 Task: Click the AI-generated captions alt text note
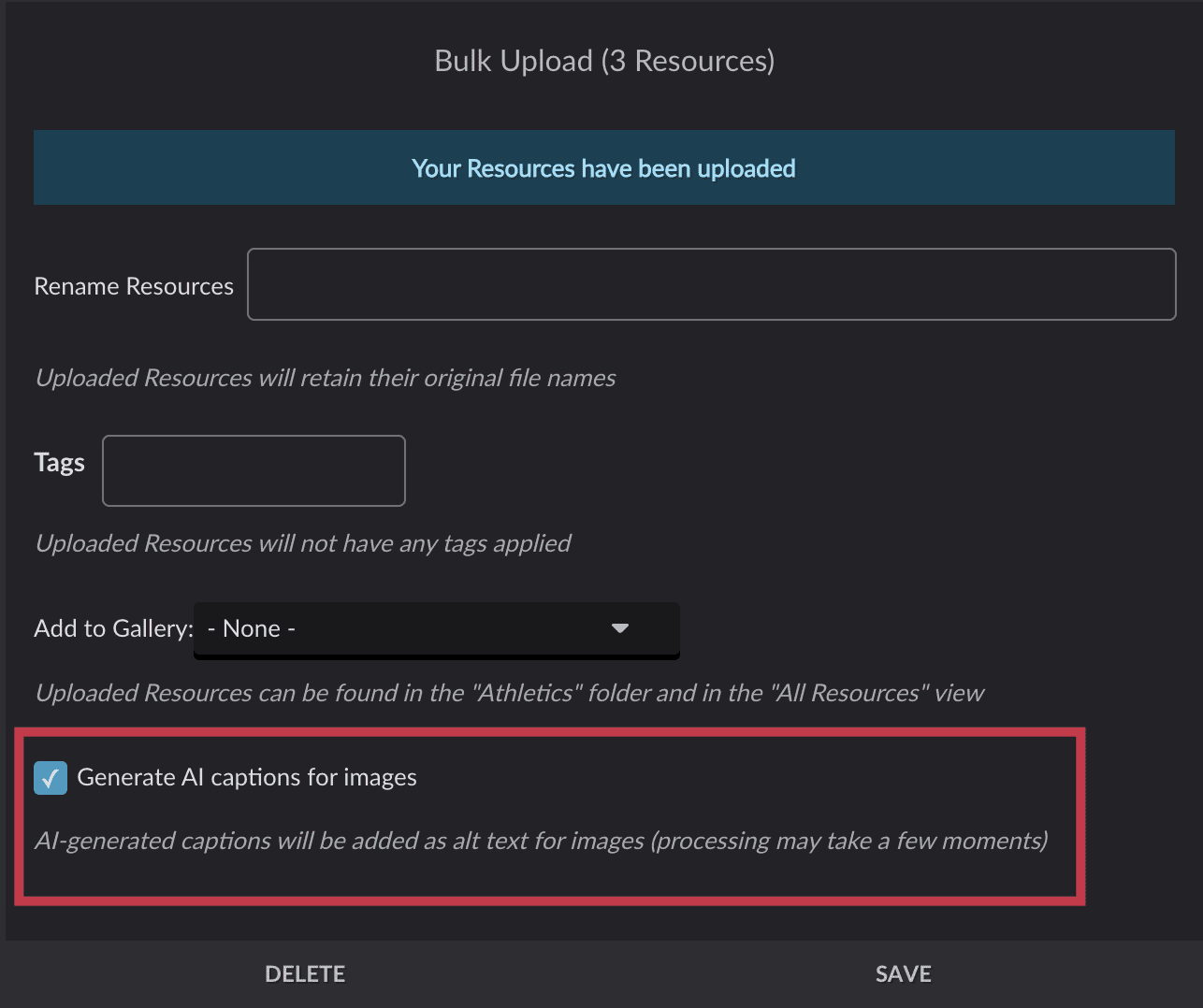(x=541, y=841)
